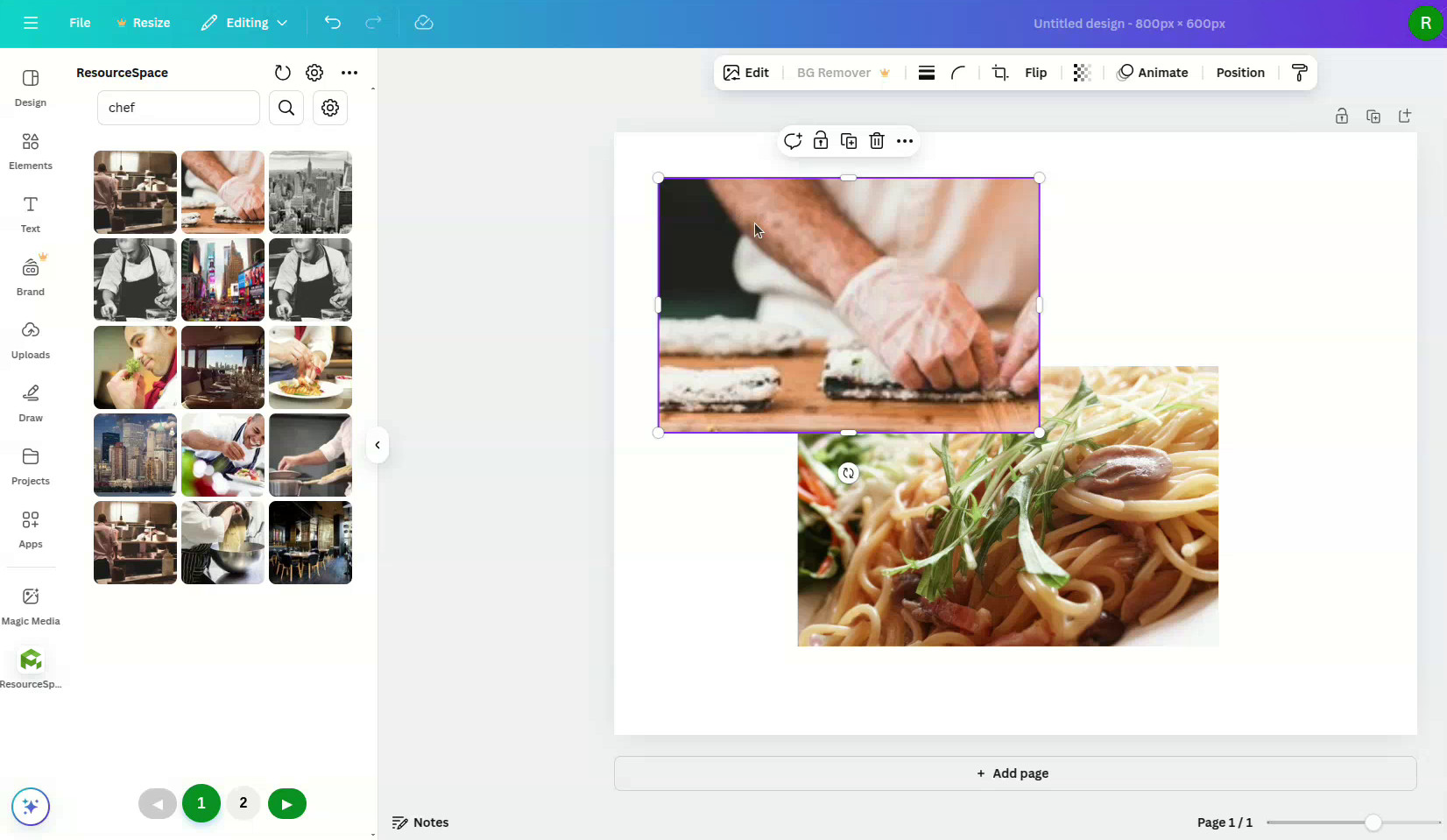Check the cloud save status icon
Viewport: 1447px width, 840px height.
point(424,23)
